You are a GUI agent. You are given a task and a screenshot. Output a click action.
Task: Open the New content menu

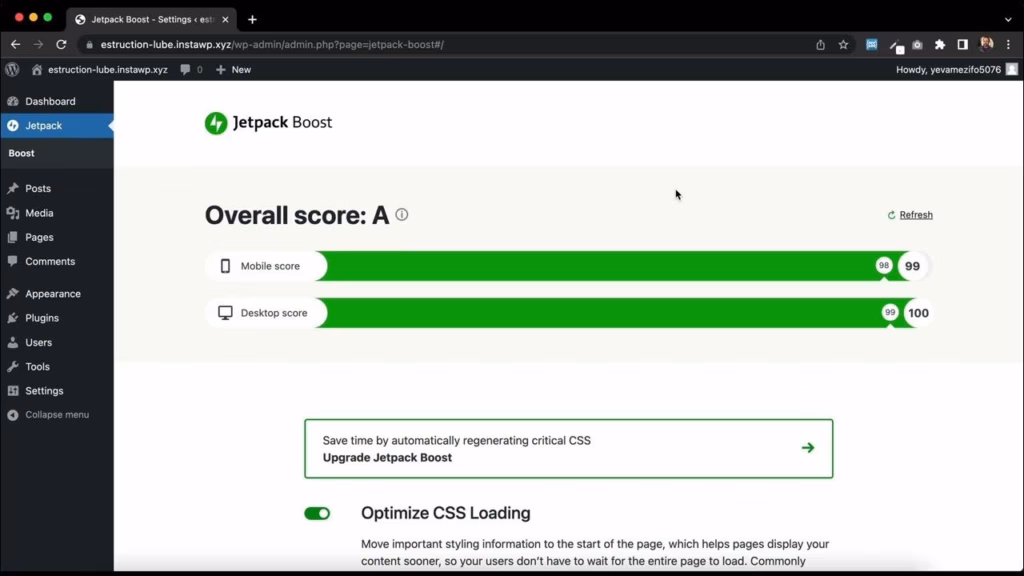pos(233,70)
